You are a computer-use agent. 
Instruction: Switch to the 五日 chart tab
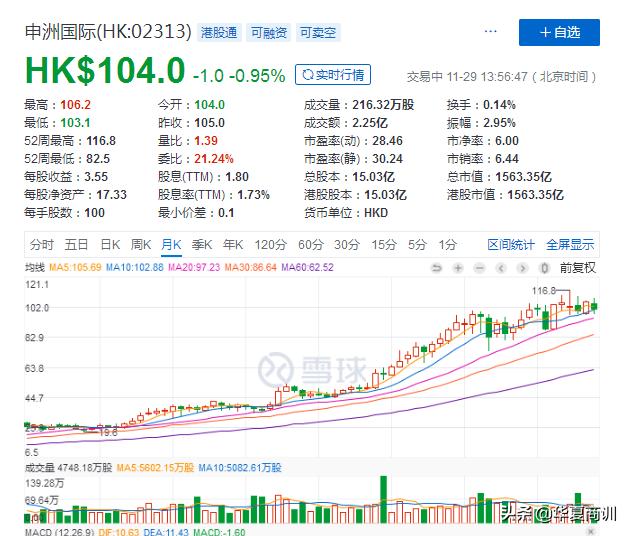[76, 244]
